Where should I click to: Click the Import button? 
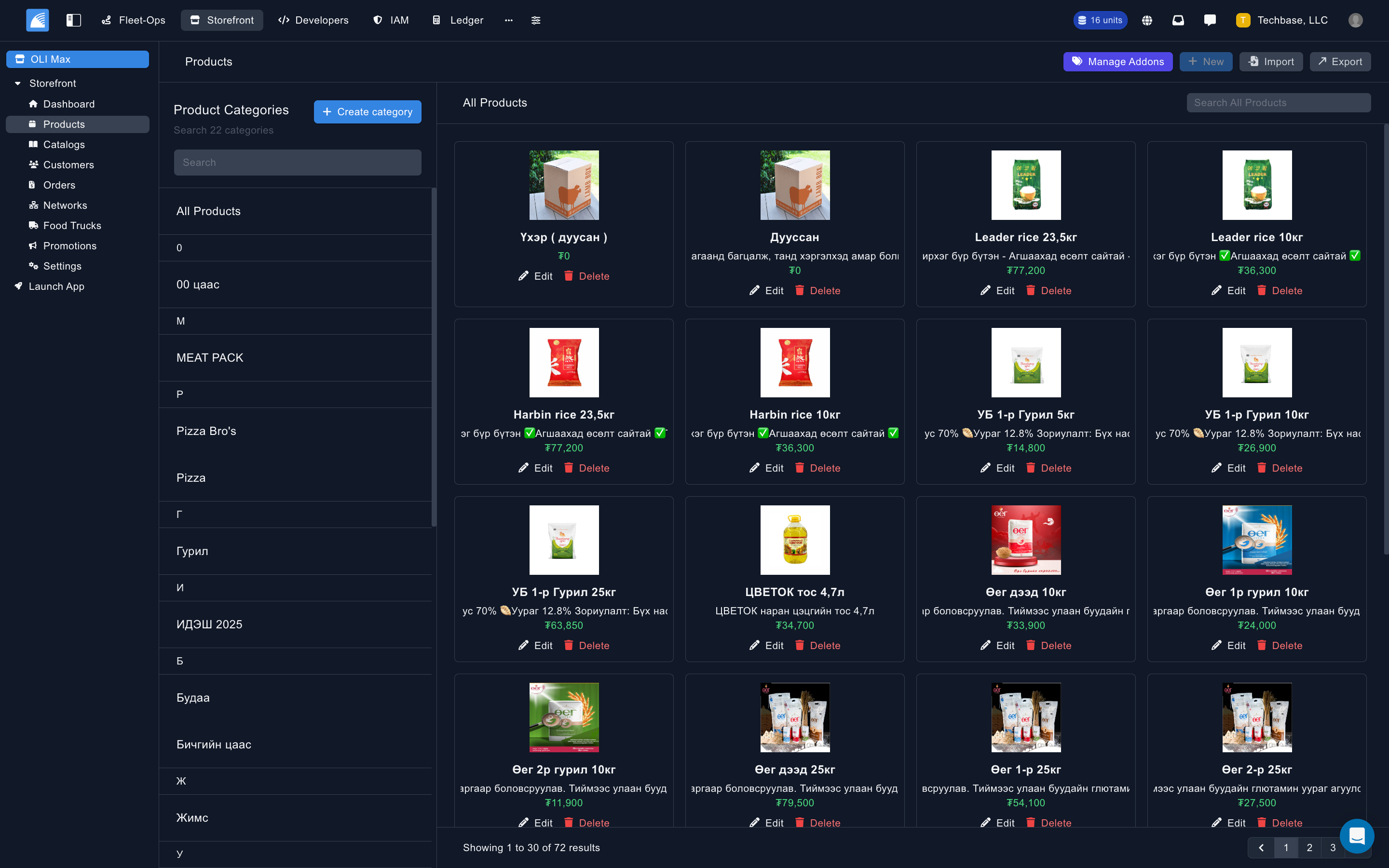click(1270, 61)
